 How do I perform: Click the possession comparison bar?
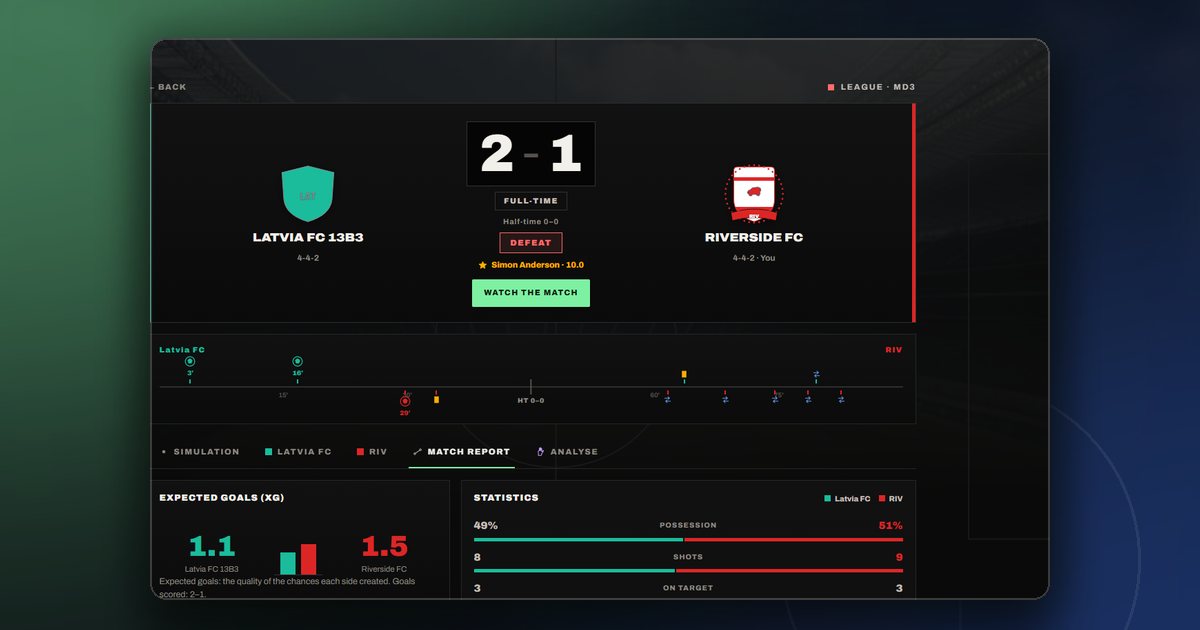(x=688, y=539)
